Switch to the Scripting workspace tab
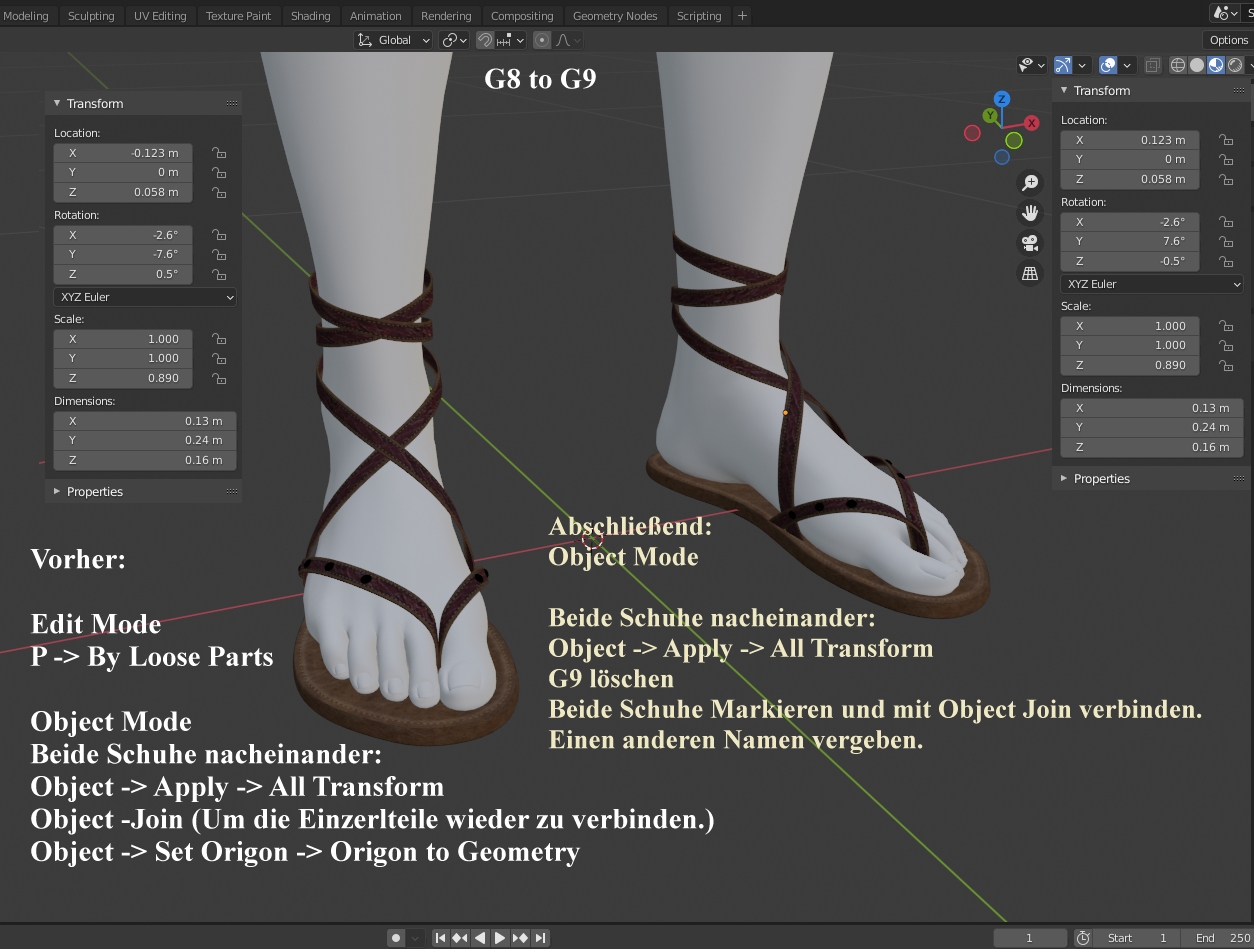 pos(699,16)
